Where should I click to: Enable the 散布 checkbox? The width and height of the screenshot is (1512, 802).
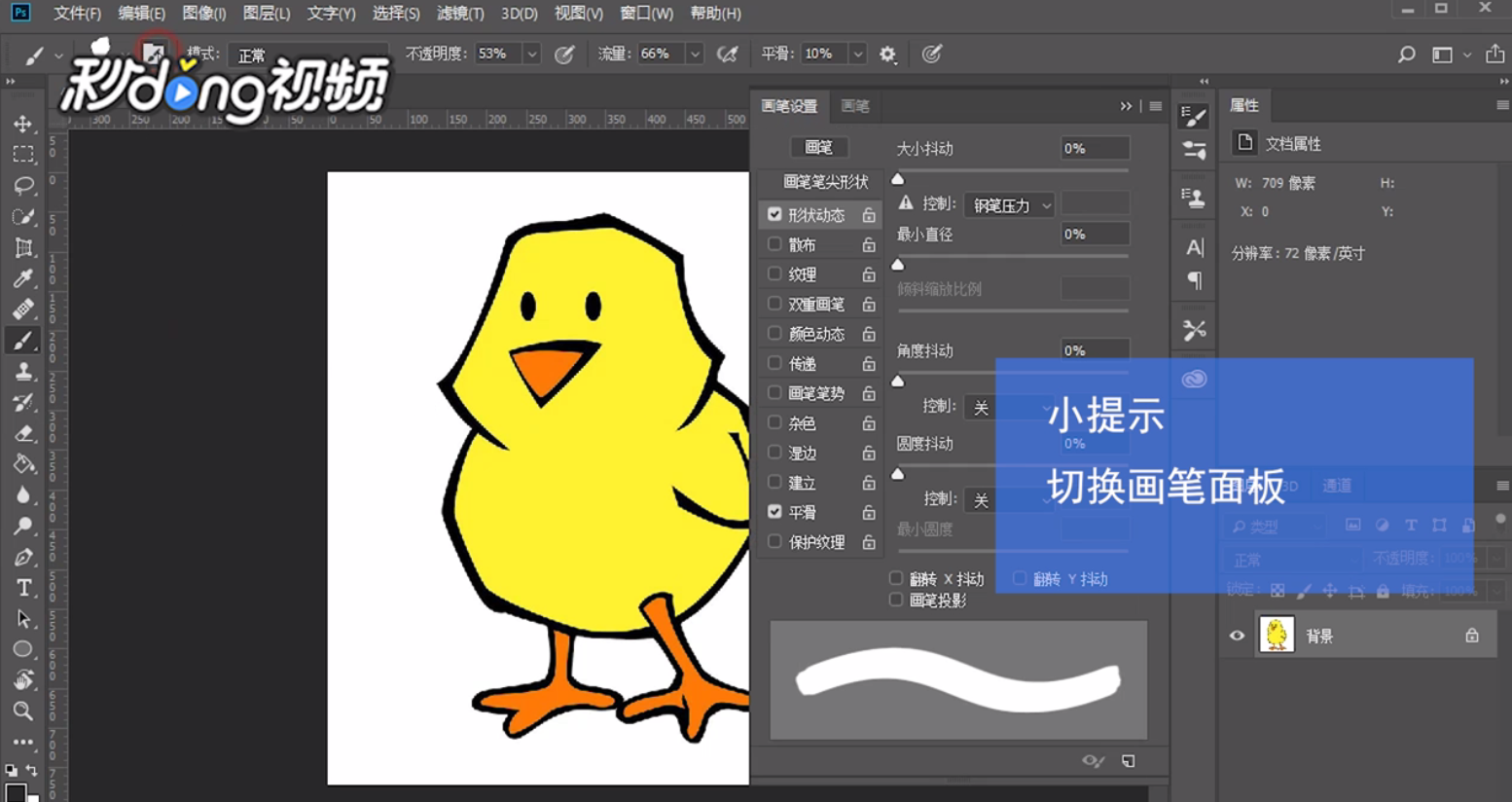click(774, 244)
